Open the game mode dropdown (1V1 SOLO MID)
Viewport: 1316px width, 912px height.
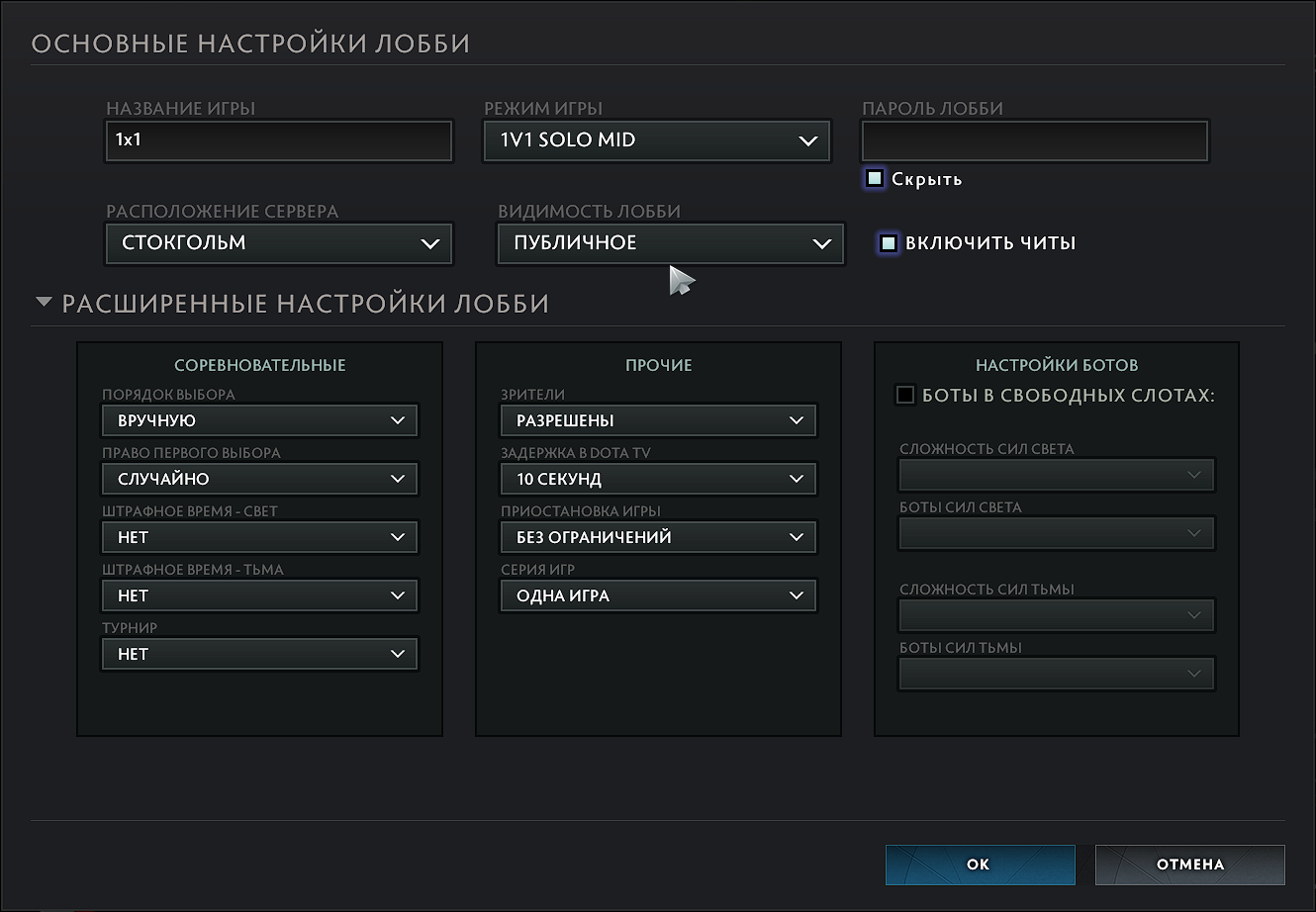click(657, 140)
